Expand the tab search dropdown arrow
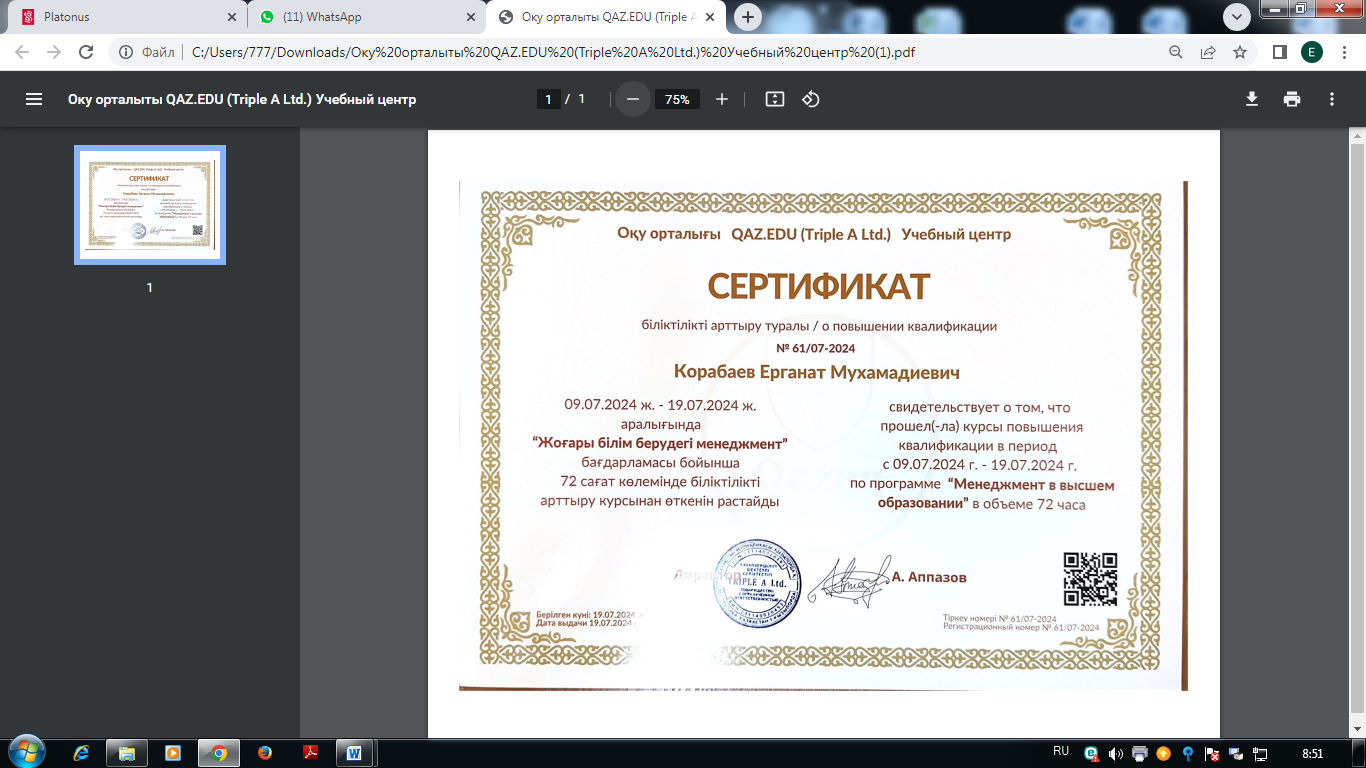This screenshot has width=1366, height=768. click(x=1237, y=17)
